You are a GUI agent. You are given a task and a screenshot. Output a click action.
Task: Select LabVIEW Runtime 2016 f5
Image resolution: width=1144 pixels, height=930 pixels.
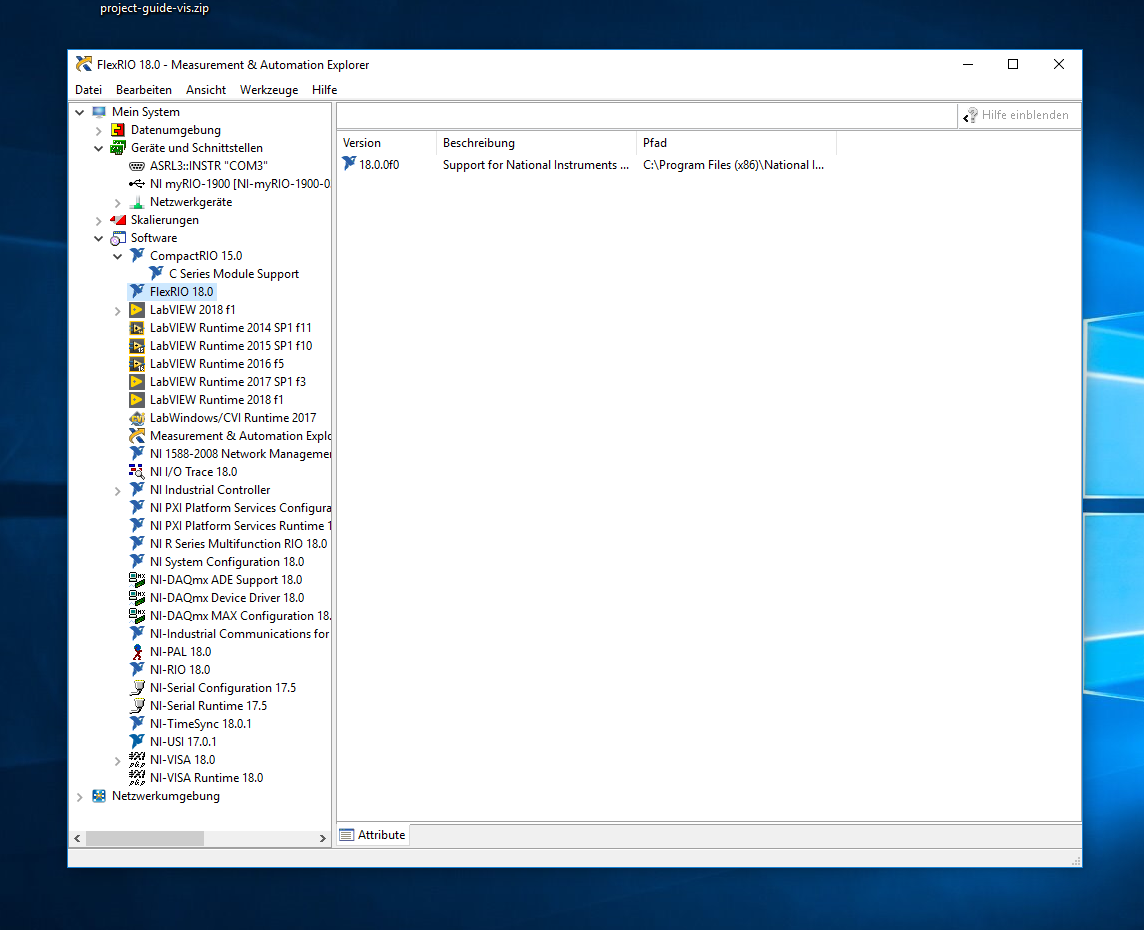[217, 364]
